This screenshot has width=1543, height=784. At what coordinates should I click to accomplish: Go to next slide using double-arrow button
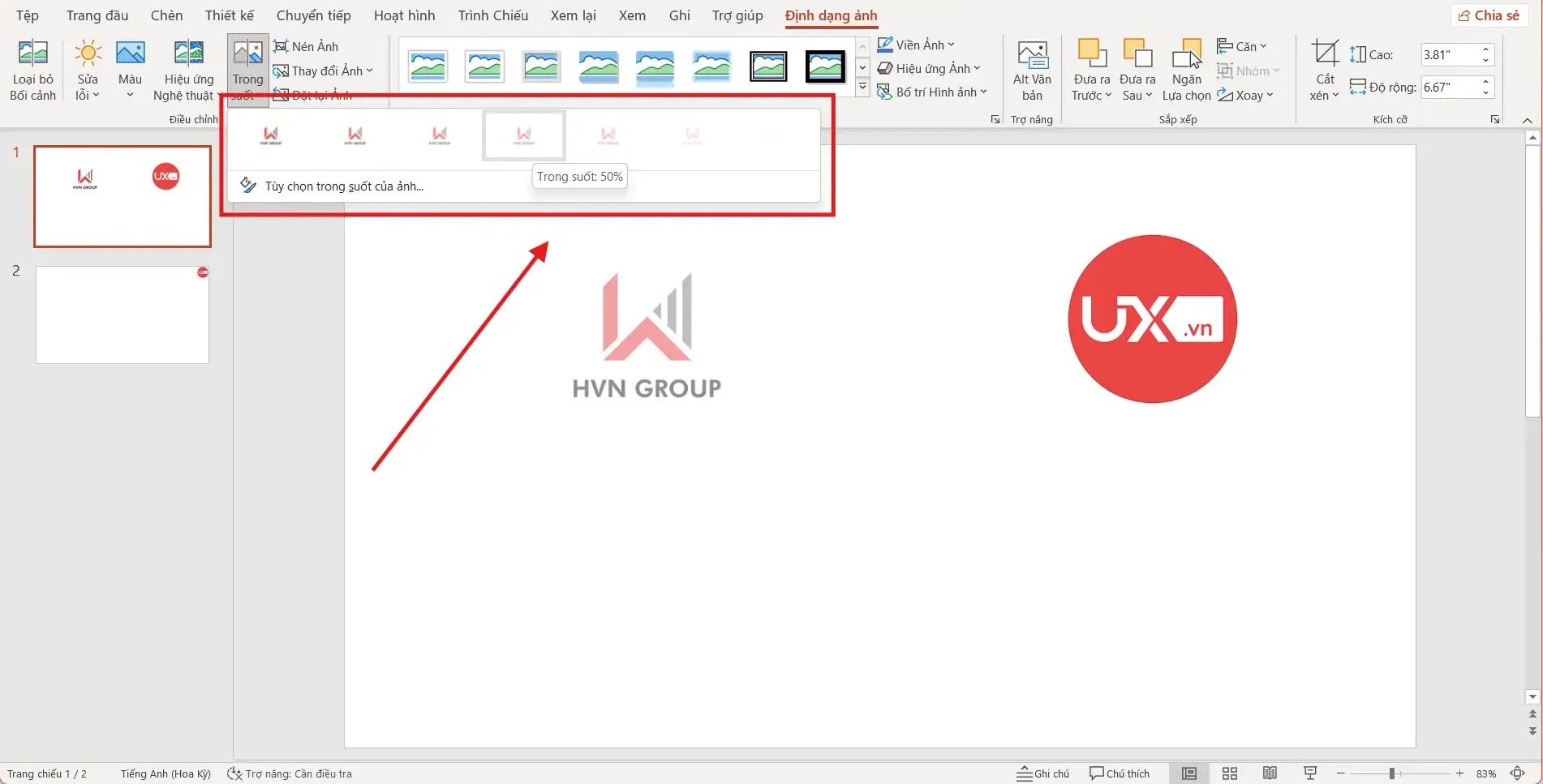coord(1532,730)
